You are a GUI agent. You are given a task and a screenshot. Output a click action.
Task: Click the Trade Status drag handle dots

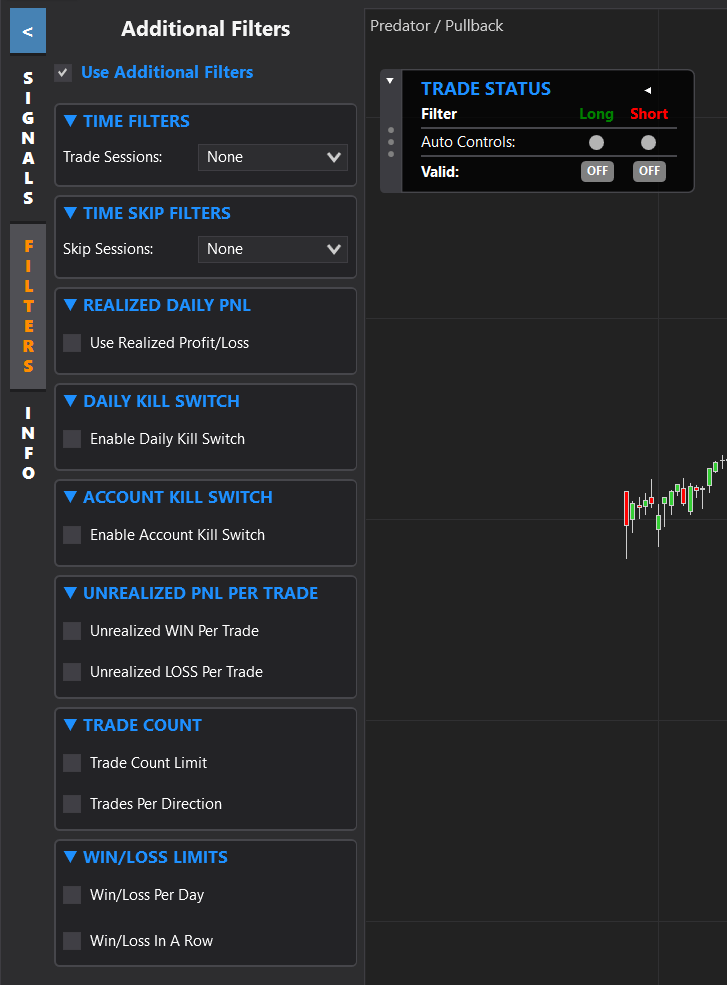pyautogui.click(x=391, y=141)
